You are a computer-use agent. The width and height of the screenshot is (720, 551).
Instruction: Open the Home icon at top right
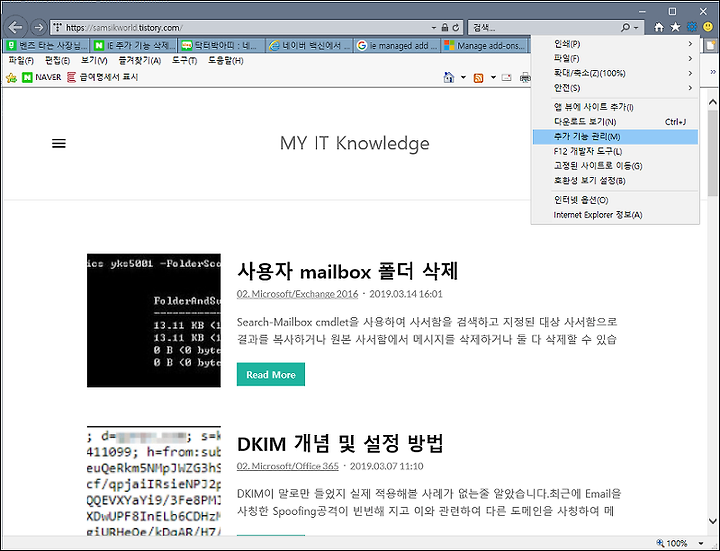pos(659,28)
